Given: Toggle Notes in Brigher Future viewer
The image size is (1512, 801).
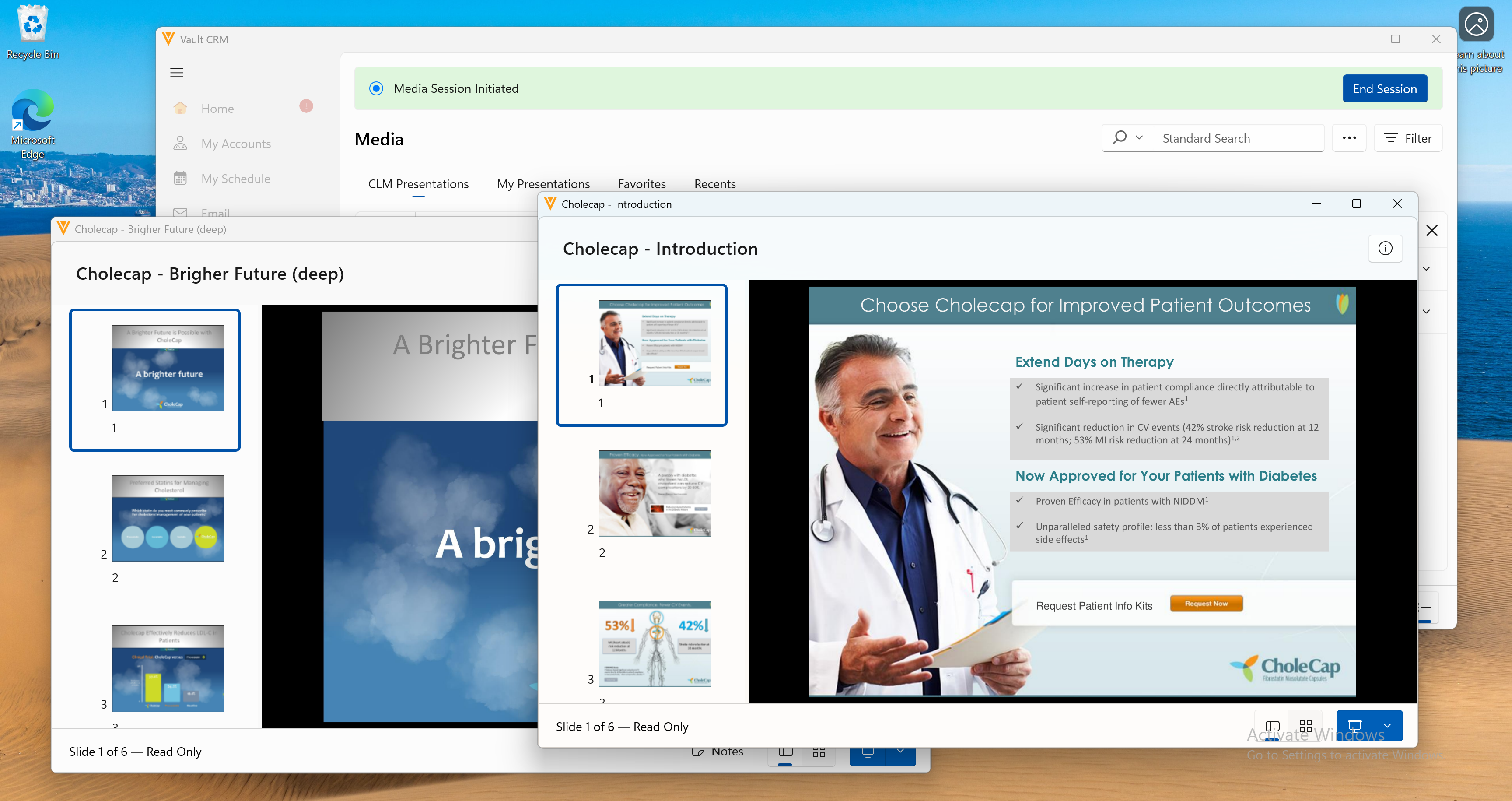Looking at the screenshot, I should [718, 752].
